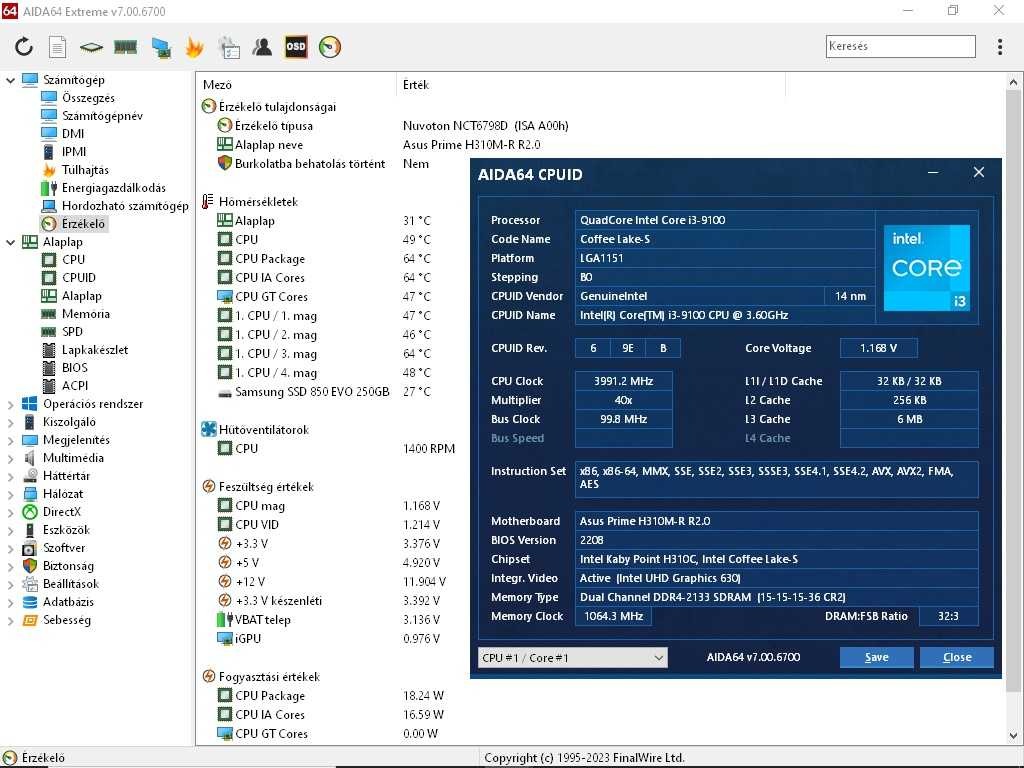Select Memória in the tree
The image size is (1024, 768).
[x=86, y=314]
